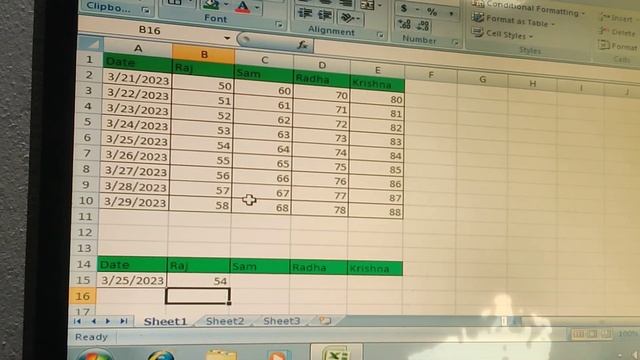
Task: Open the accounting format dropdown arrow
Action: 417,10
